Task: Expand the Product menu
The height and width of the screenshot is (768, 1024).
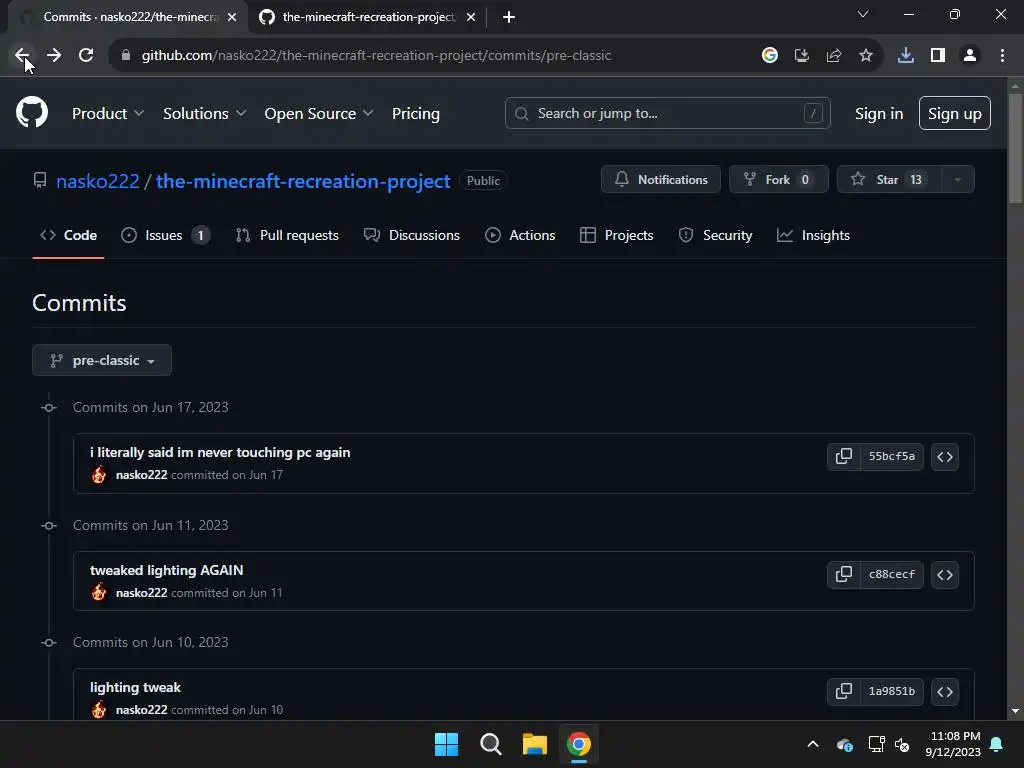Action: (x=108, y=114)
